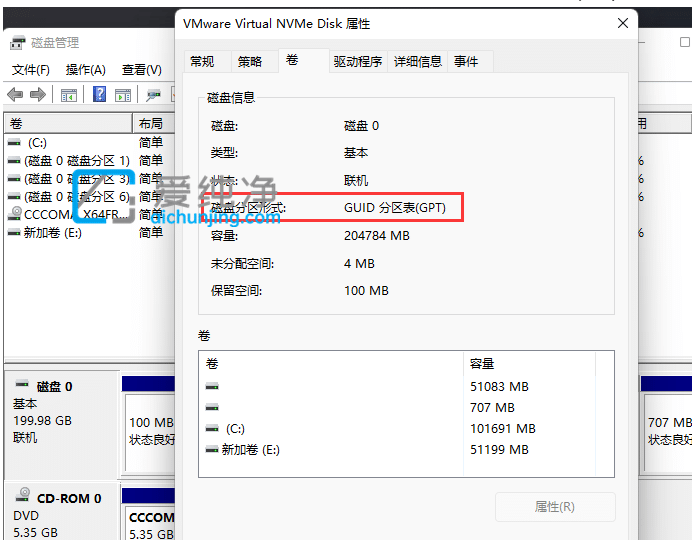Click the drive icon beside 新加卷 (E:) in Disk Management list
The width and height of the screenshot is (692, 540).
pyautogui.click(x=14, y=232)
